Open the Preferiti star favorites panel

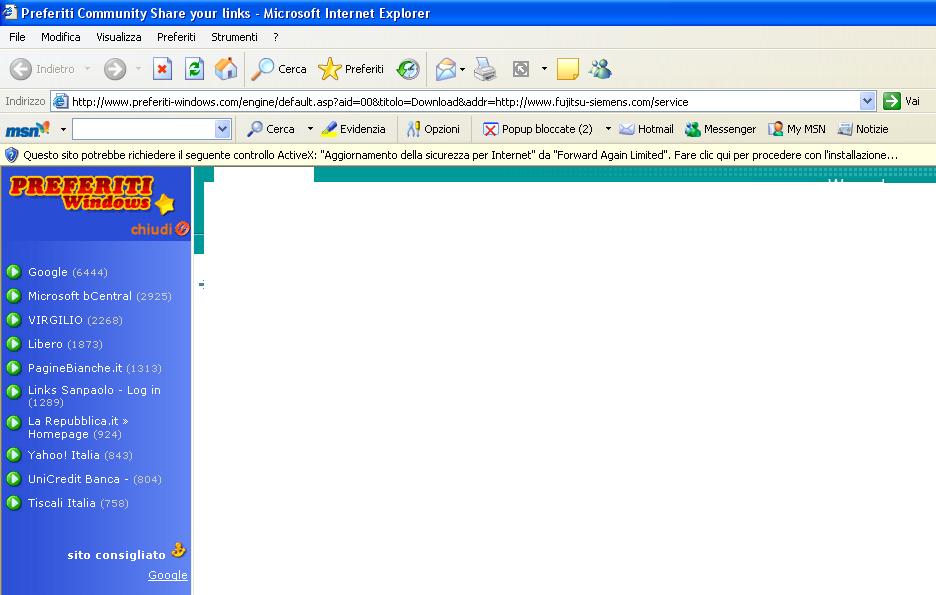[351, 69]
